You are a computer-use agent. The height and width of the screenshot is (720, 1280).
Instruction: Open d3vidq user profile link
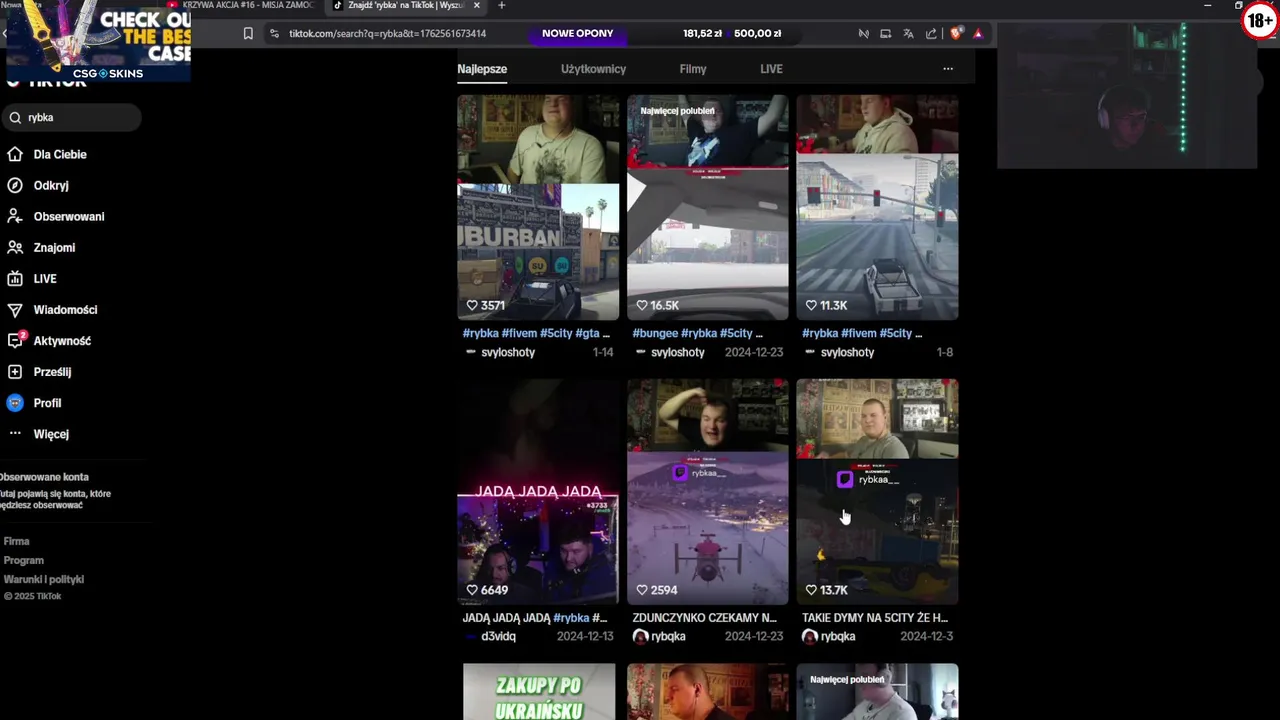[x=498, y=636]
